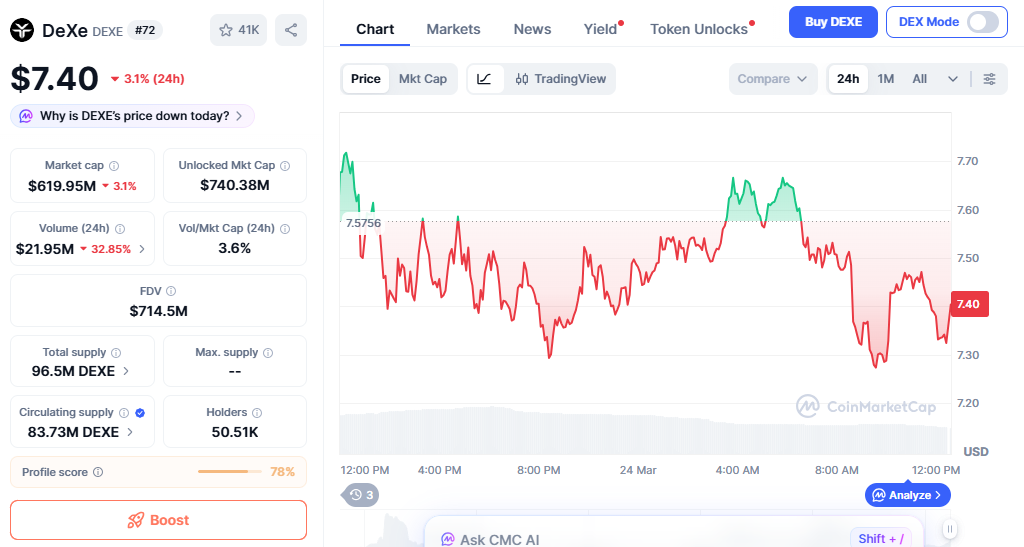The height and width of the screenshot is (547, 1024).
Task: Open TradingView candlestick chart mode
Action: pos(561,79)
